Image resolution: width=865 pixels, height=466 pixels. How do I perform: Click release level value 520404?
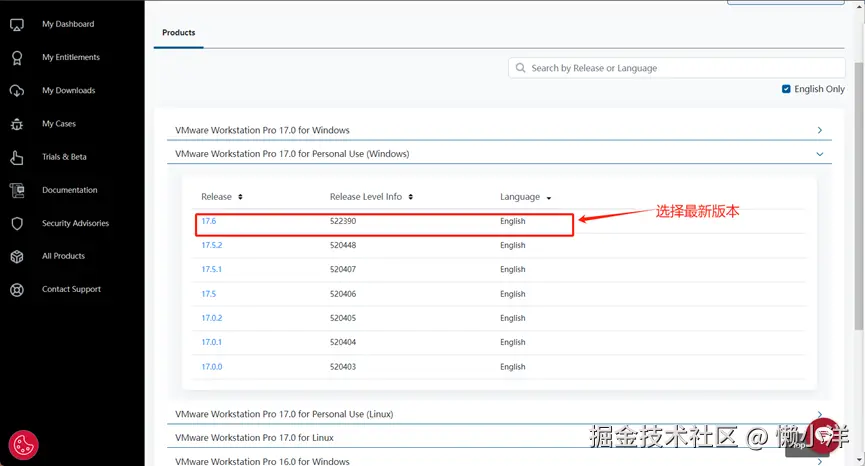343,342
